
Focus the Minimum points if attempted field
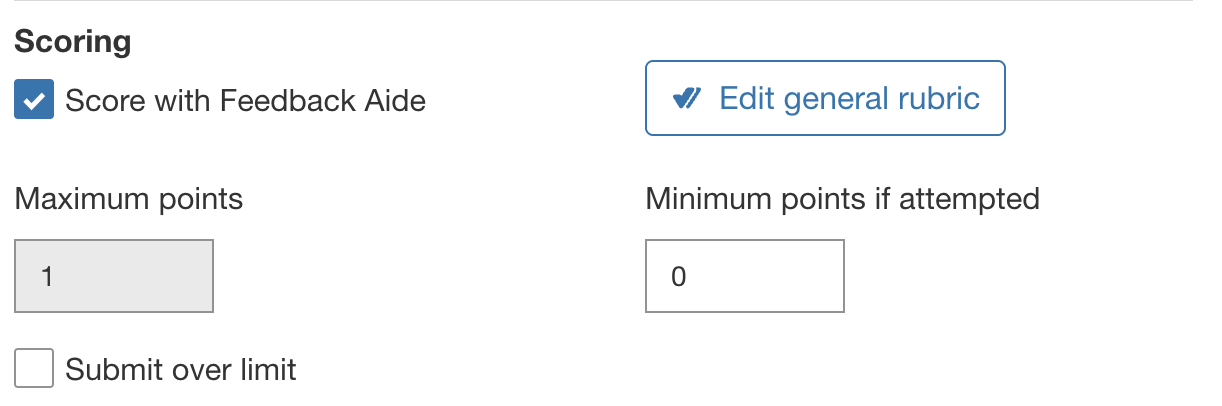(744, 276)
